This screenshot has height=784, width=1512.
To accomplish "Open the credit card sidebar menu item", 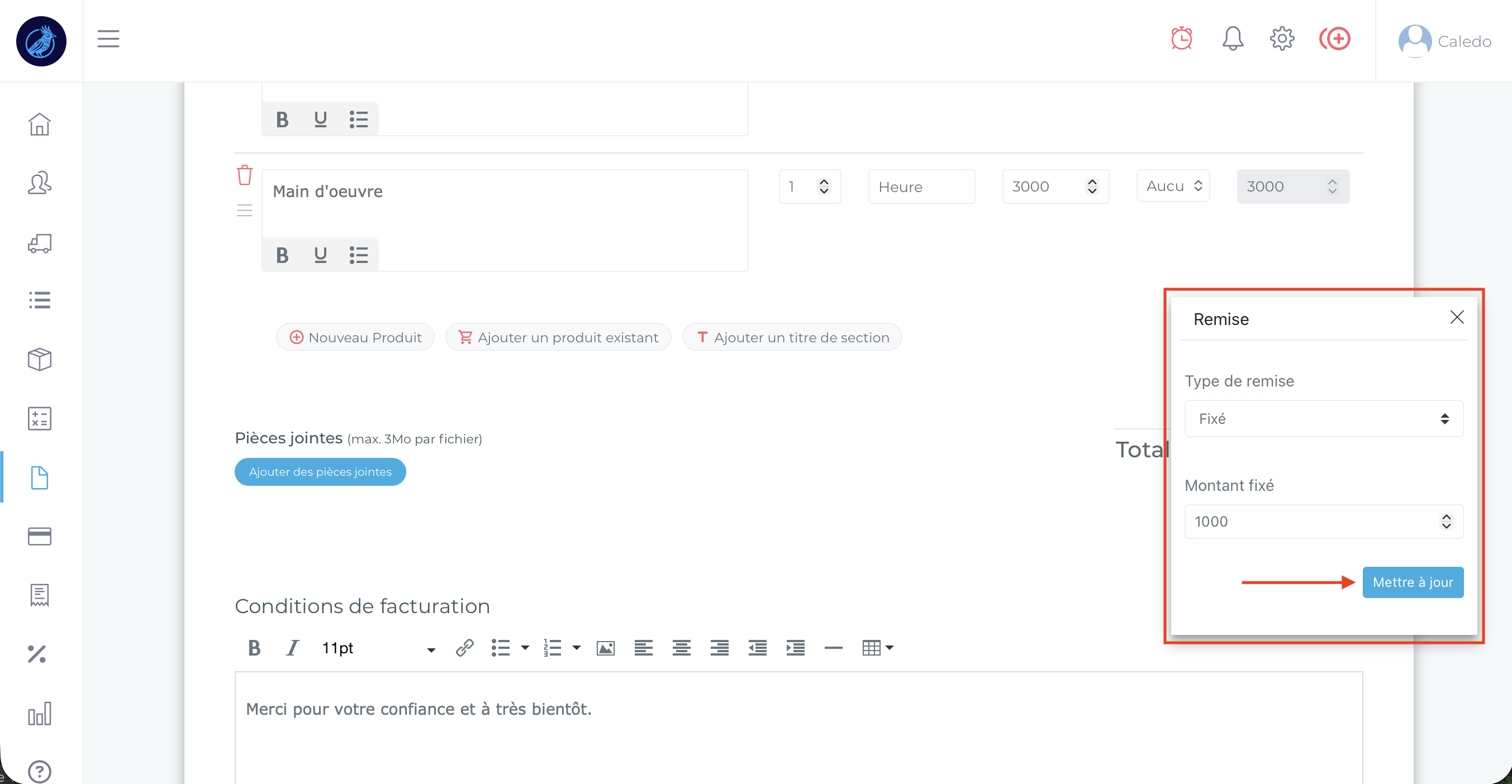I will (x=39, y=536).
